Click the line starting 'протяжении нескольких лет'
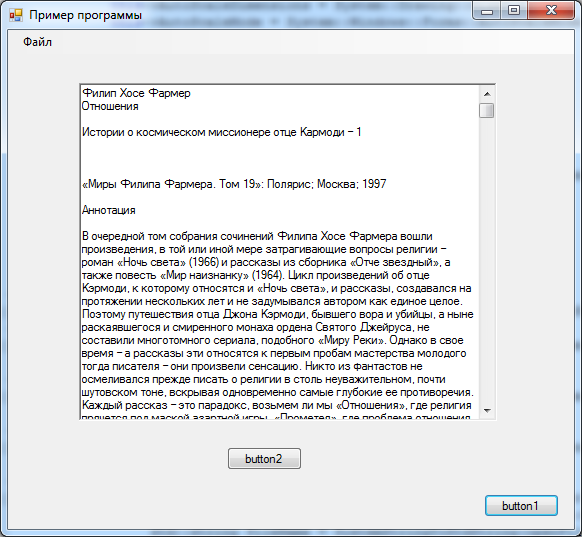Viewport: 582px width, 537px height. (272, 301)
